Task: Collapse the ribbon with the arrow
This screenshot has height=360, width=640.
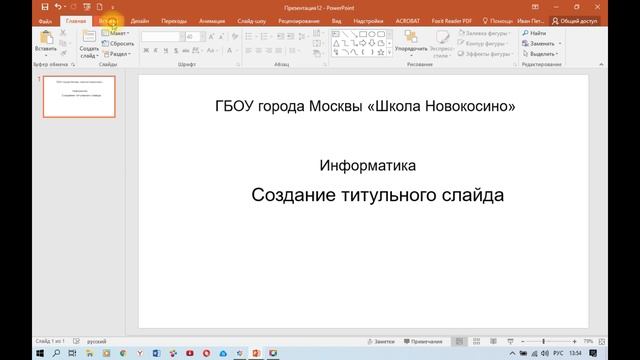Action: (601, 64)
